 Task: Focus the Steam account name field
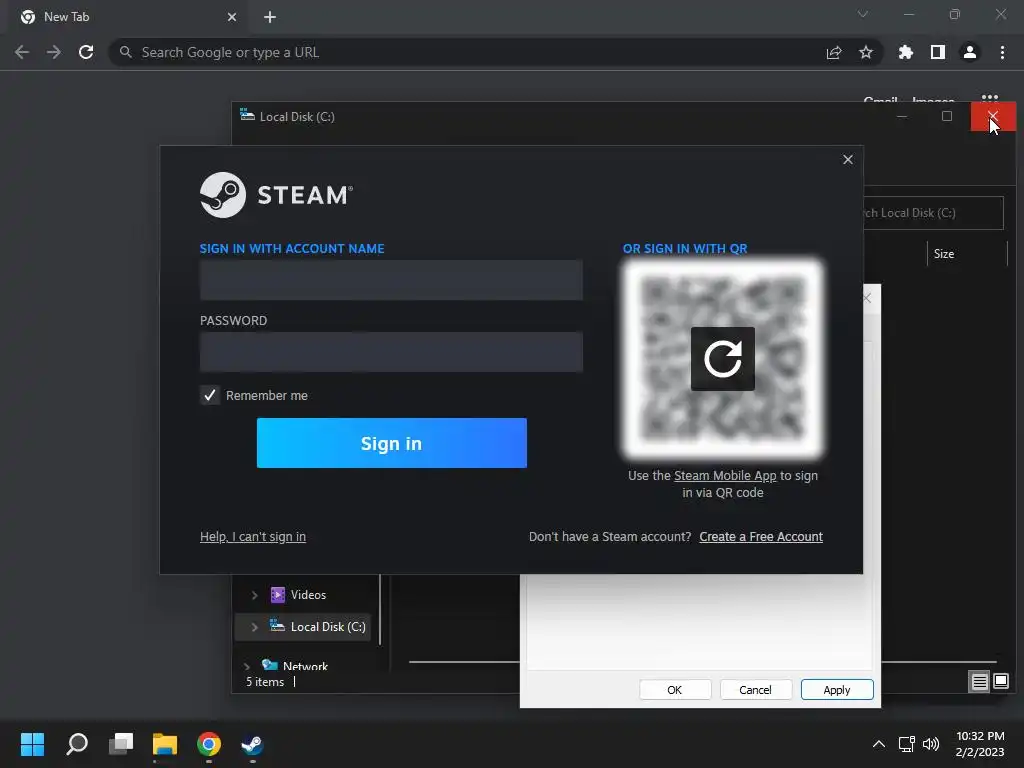pos(391,280)
